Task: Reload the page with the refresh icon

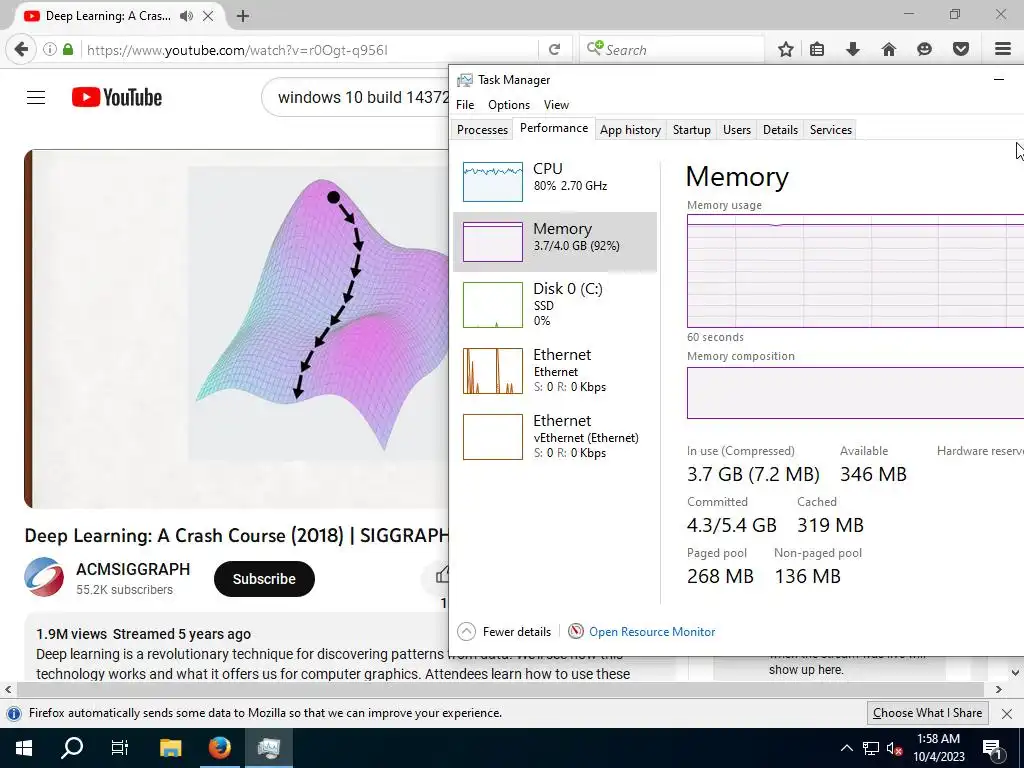Action: (x=554, y=50)
